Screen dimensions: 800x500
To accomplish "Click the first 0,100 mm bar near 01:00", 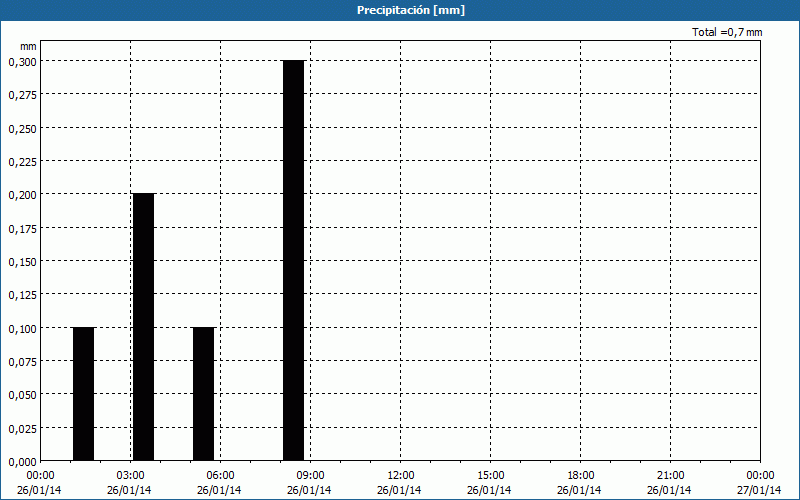I will pos(83,394).
